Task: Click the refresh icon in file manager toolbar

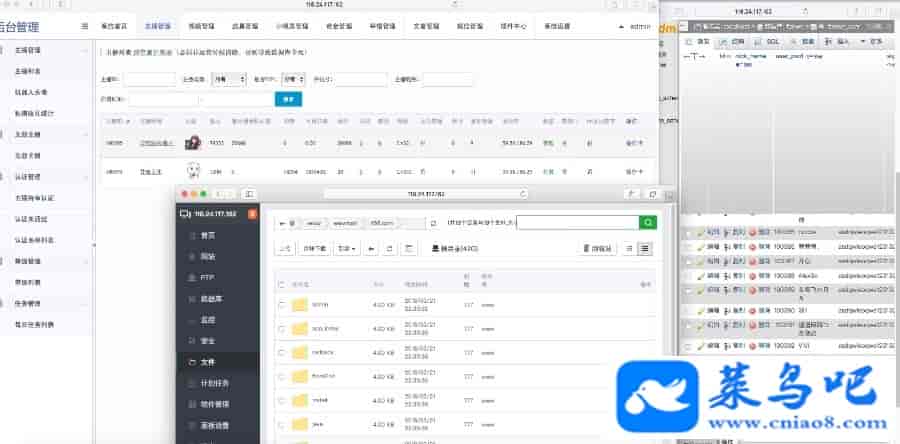Action: point(390,248)
